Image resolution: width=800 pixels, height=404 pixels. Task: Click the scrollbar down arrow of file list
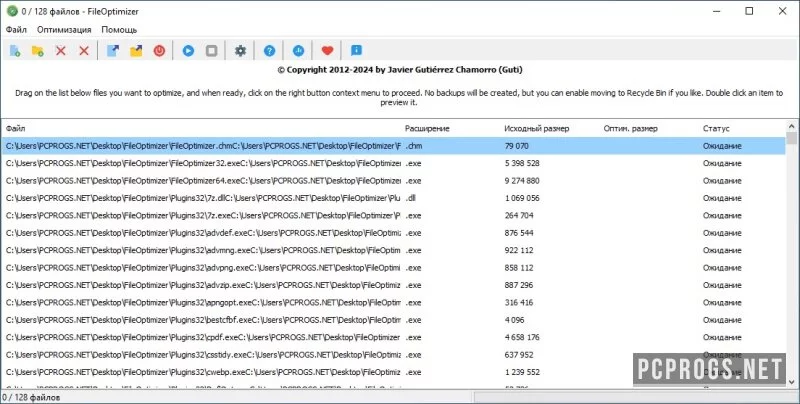(x=792, y=382)
